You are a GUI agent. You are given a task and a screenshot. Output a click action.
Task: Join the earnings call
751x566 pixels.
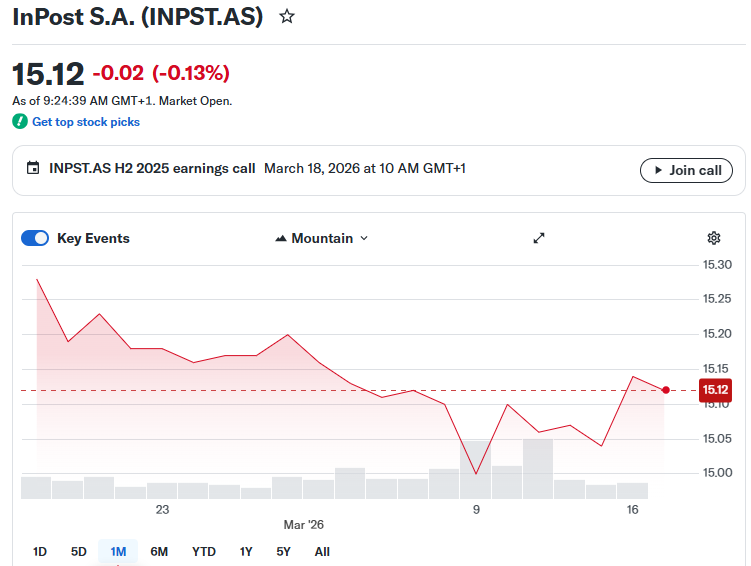(x=686, y=170)
